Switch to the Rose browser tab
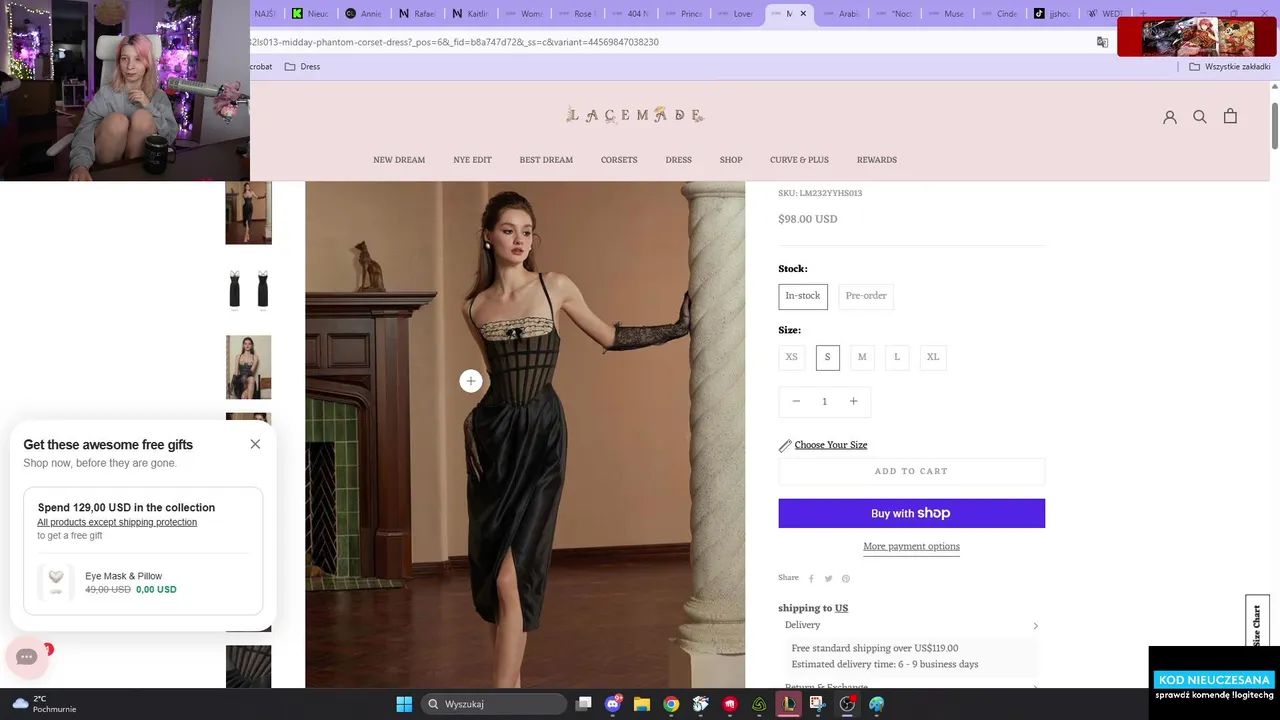1280x720 pixels. [x=577, y=14]
